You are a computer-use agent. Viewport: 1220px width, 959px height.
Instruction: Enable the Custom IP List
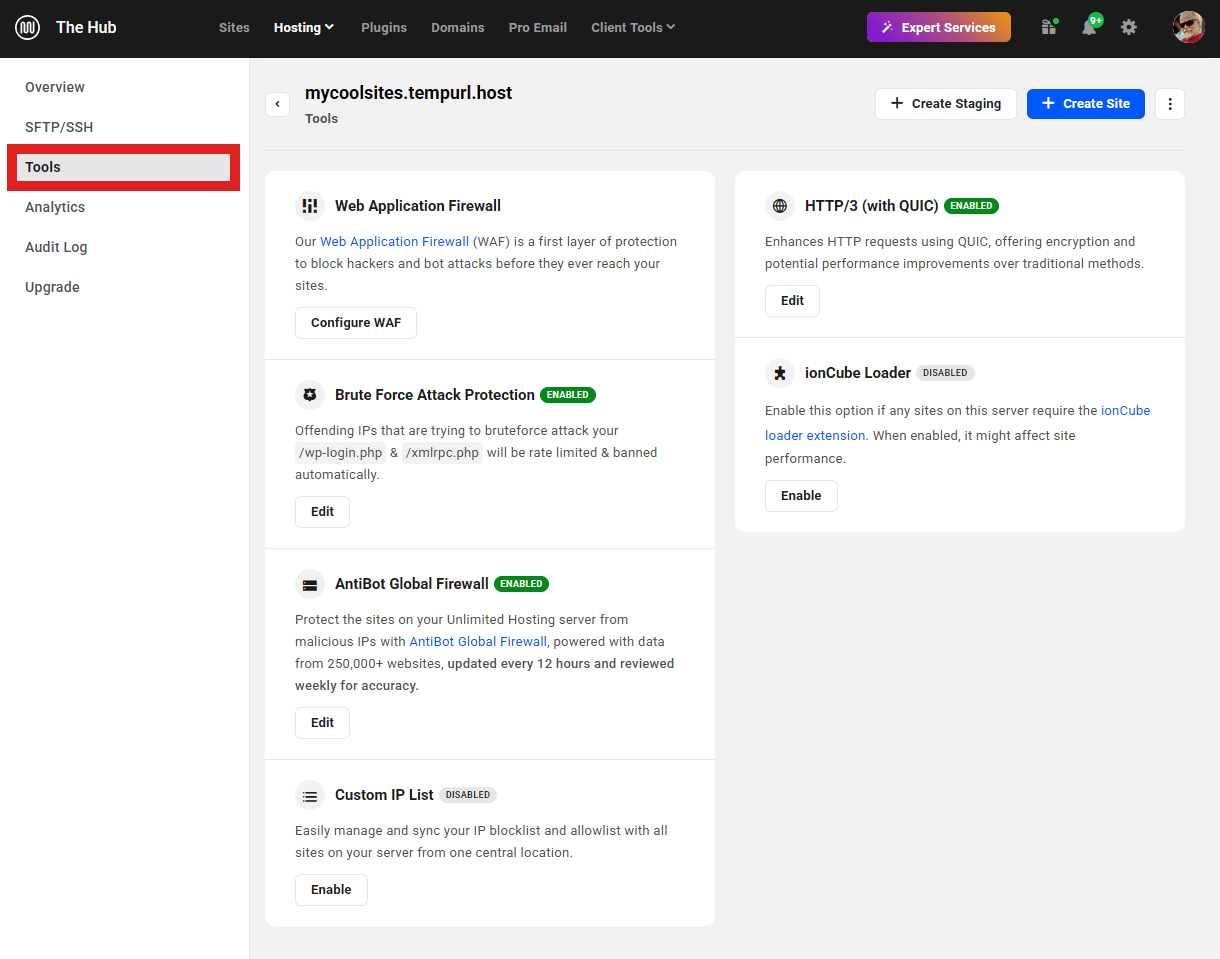(331, 890)
